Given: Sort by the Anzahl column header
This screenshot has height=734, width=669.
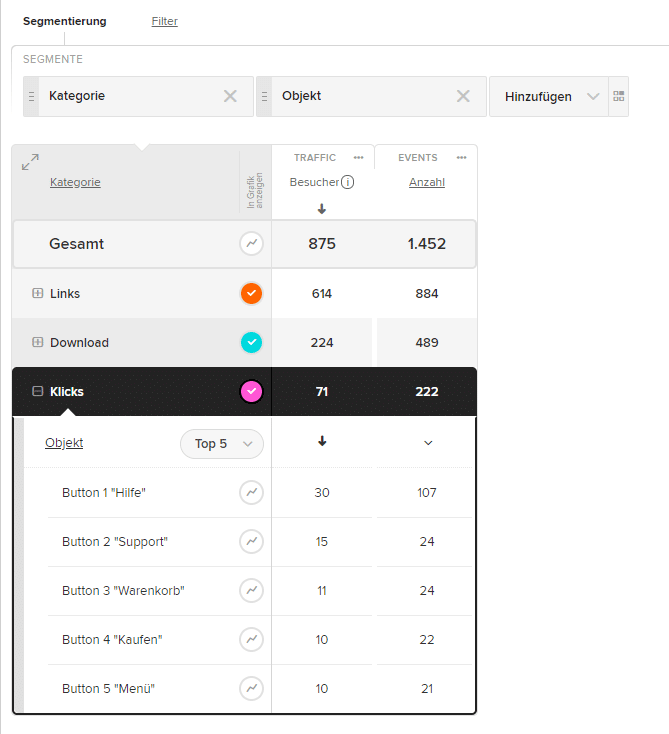Looking at the screenshot, I should click(427, 182).
